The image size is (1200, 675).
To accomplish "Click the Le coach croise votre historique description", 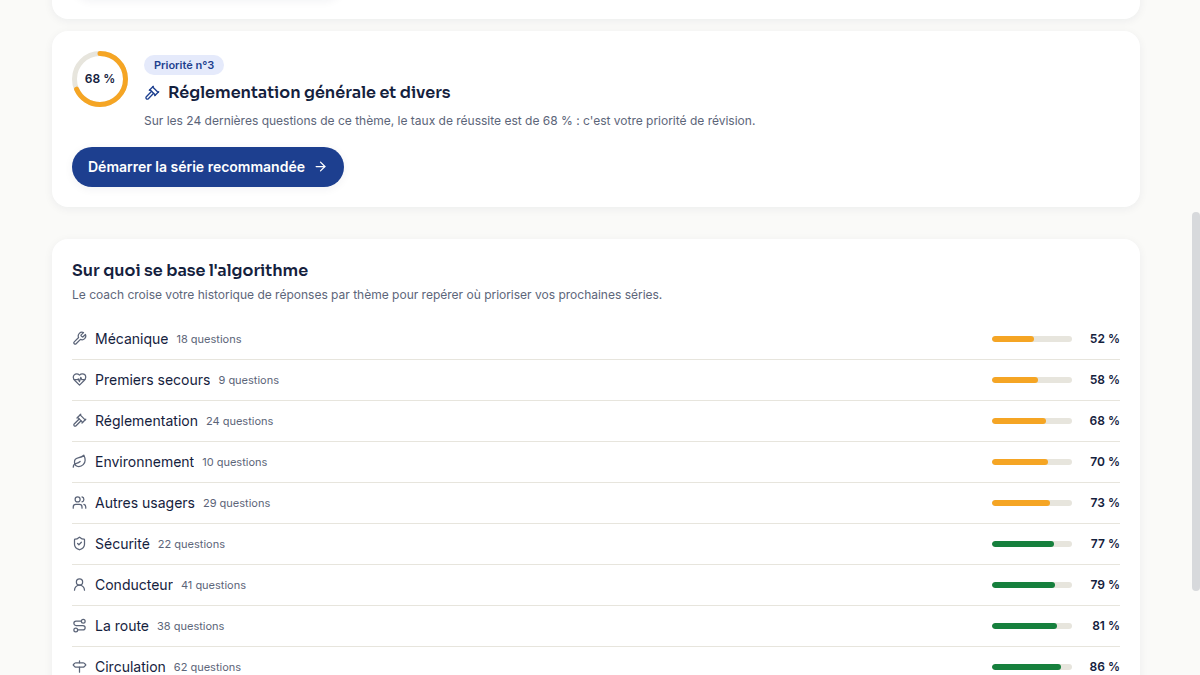I will [367, 295].
